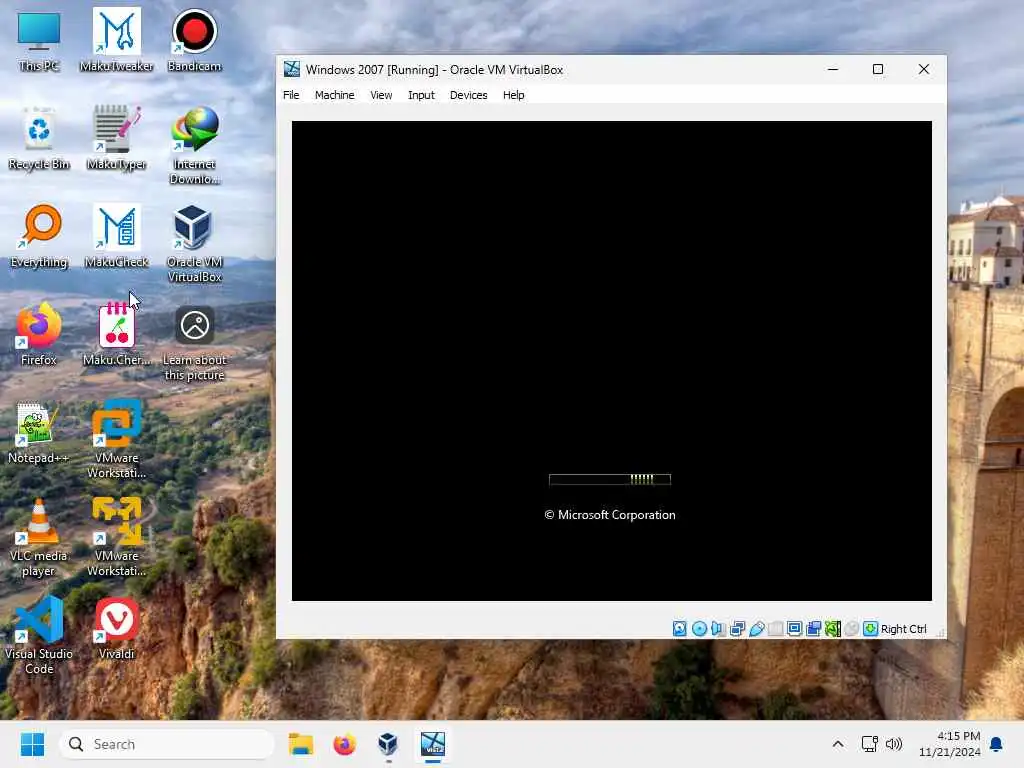This screenshot has height=768, width=1024.
Task: Open the File menu in VirtualBox
Action: click(x=291, y=95)
